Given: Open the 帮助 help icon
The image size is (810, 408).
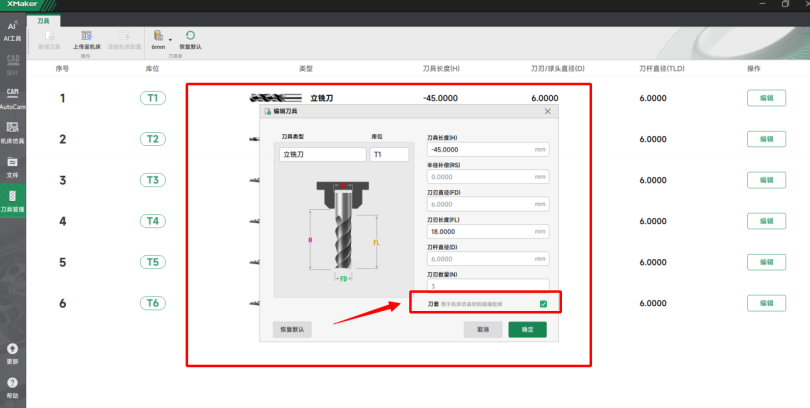Looking at the screenshot, I should tap(12, 386).
